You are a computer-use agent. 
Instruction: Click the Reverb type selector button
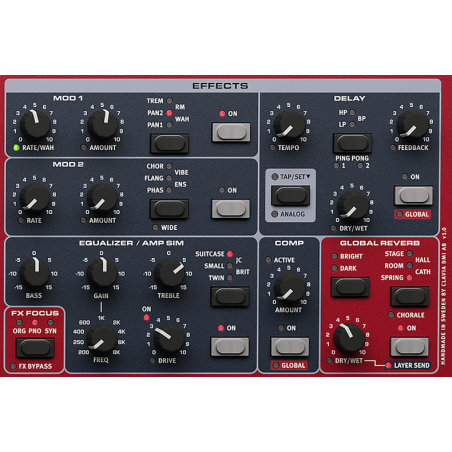pyautogui.click(x=410, y=296)
